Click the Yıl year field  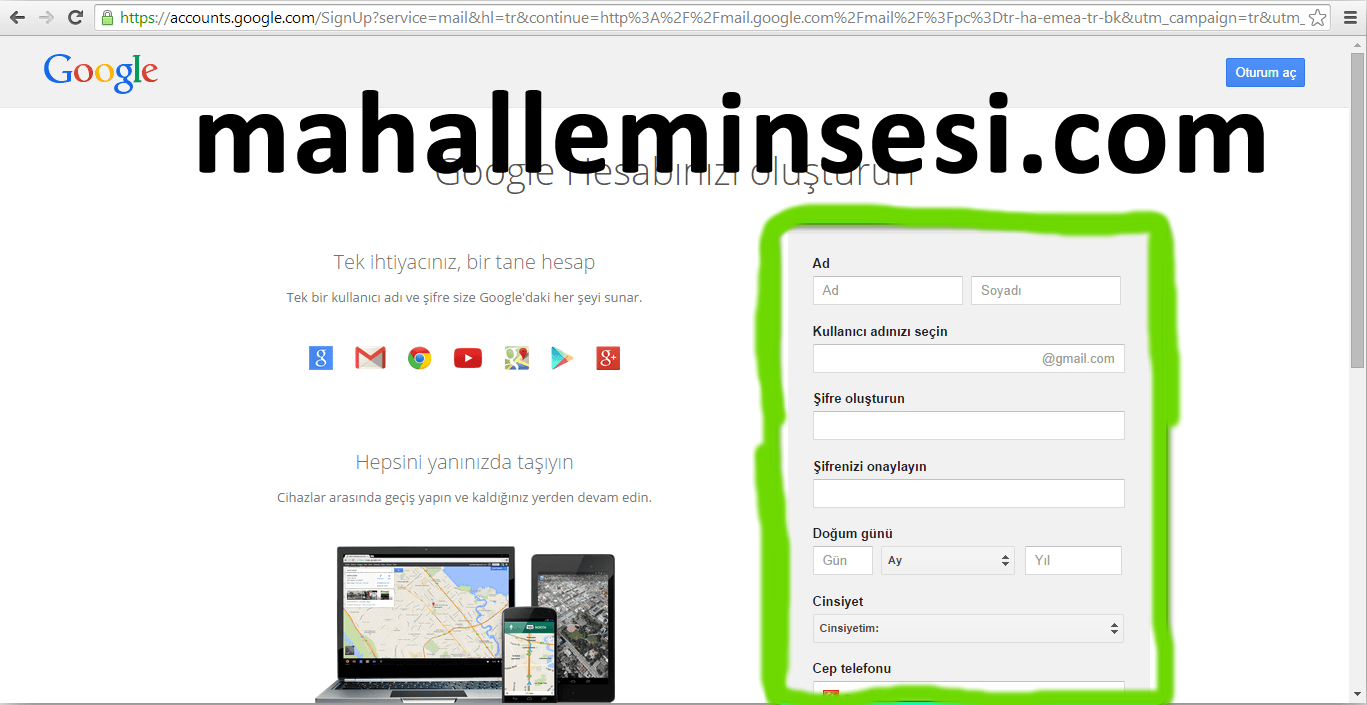click(x=1073, y=560)
